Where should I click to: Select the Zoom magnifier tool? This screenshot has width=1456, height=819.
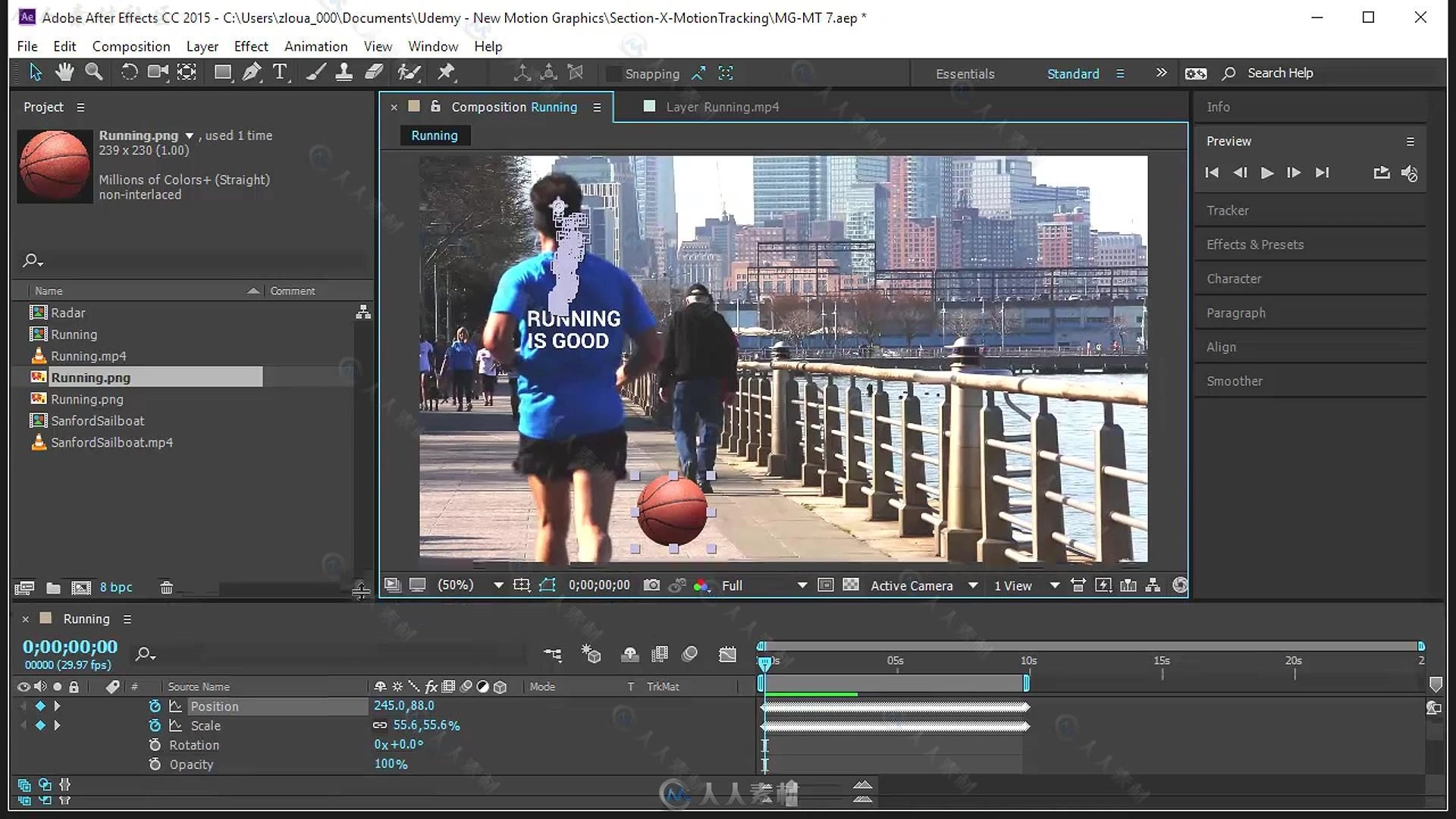[94, 72]
